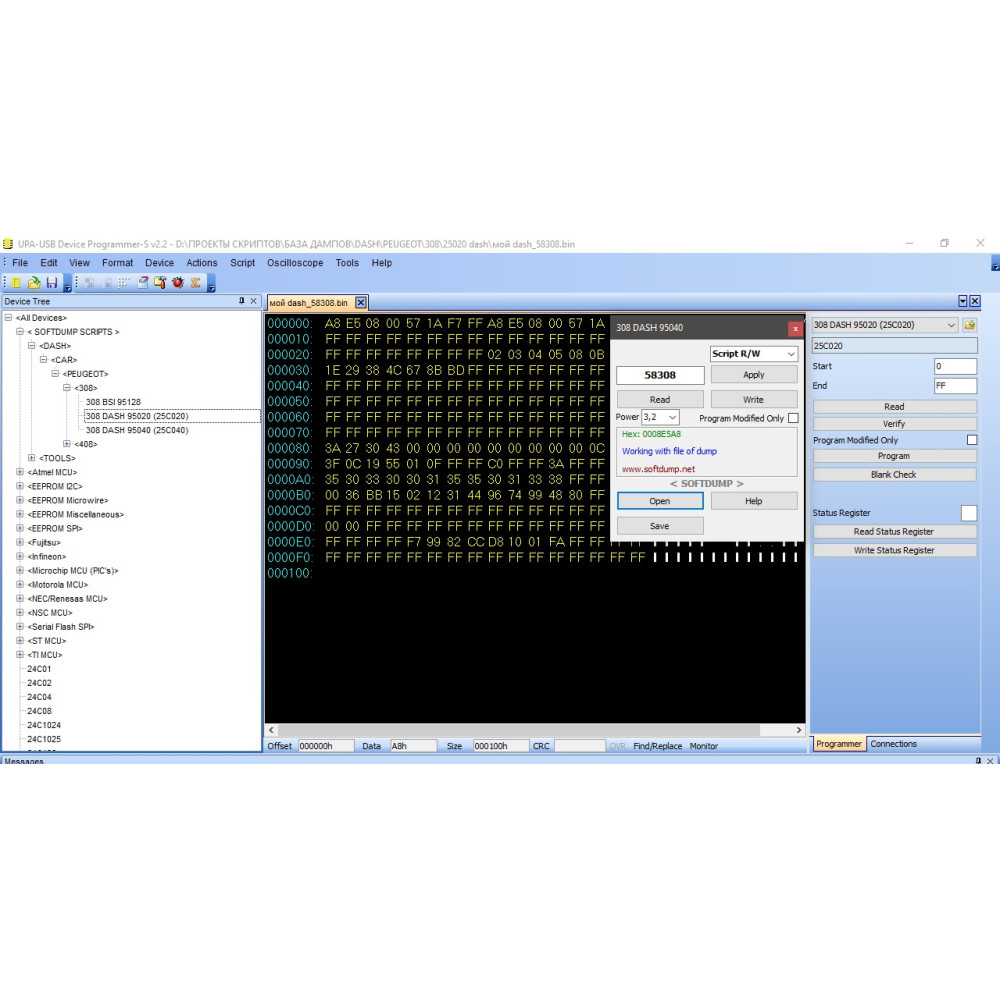1000x1000 pixels.
Task: Collapse the SOFTDUMP SCRIPTS node
Action: coord(20,332)
